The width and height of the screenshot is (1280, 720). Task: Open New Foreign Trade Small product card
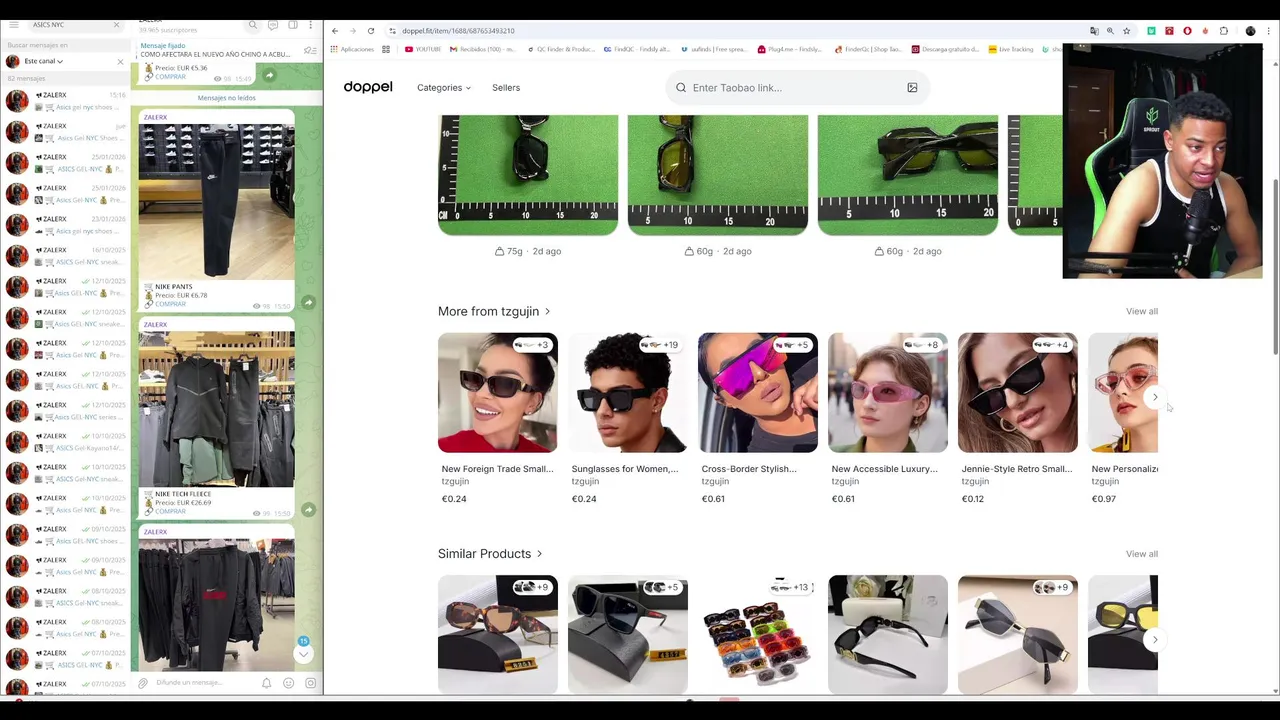pos(497,418)
